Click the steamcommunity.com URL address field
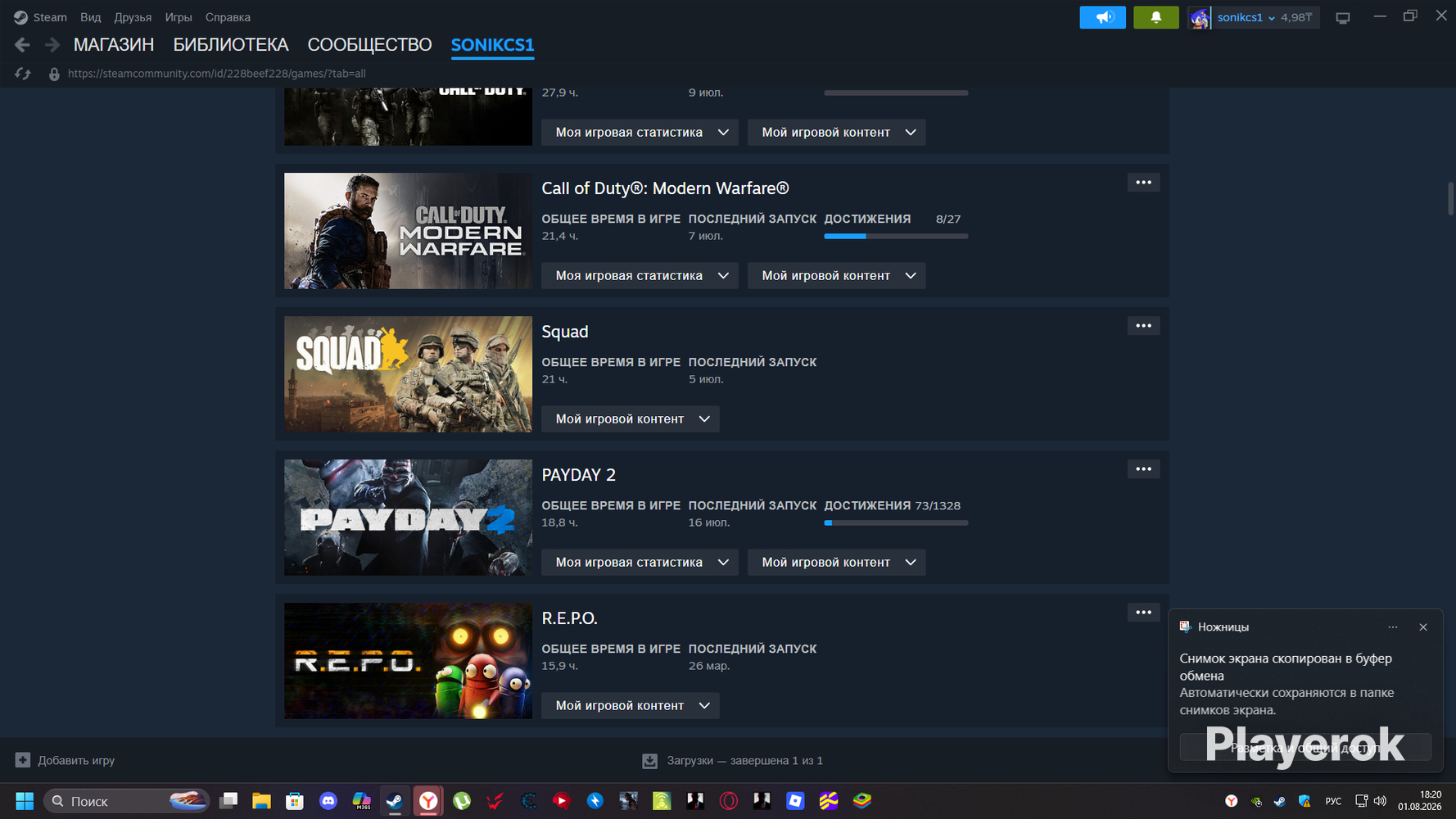The image size is (1456, 819). [x=217, y=74]
